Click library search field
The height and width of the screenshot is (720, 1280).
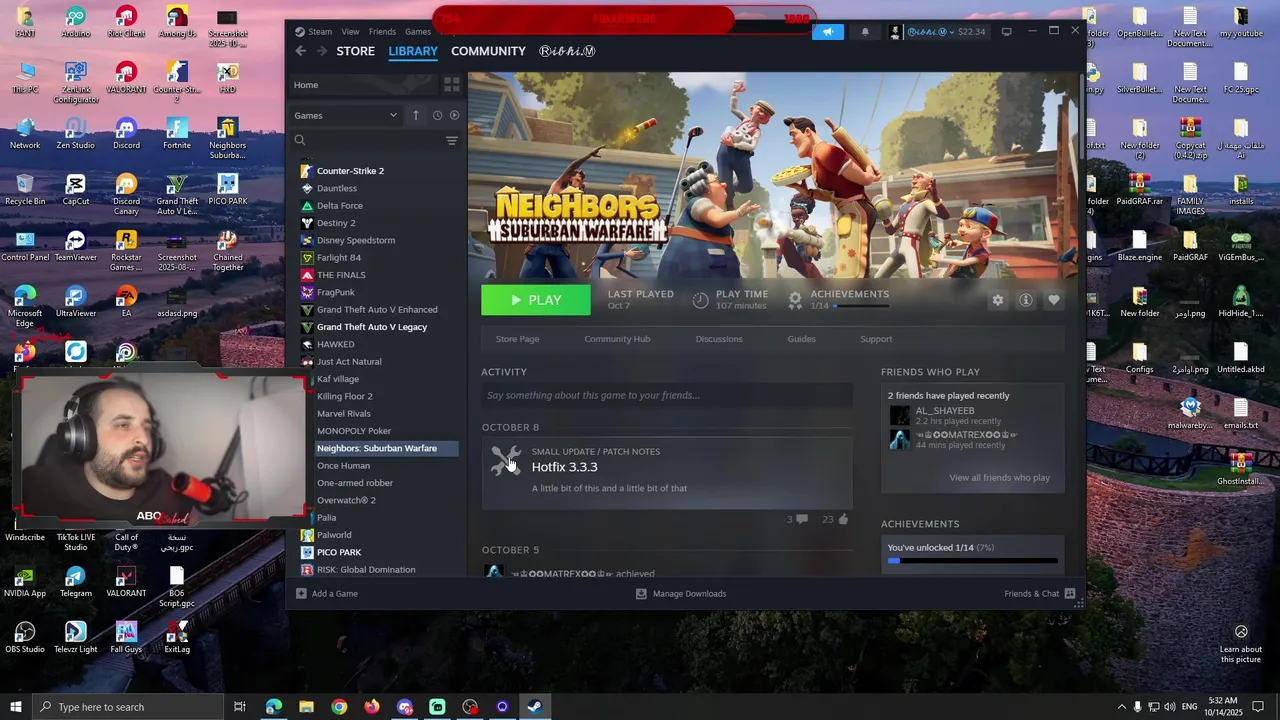365,141
